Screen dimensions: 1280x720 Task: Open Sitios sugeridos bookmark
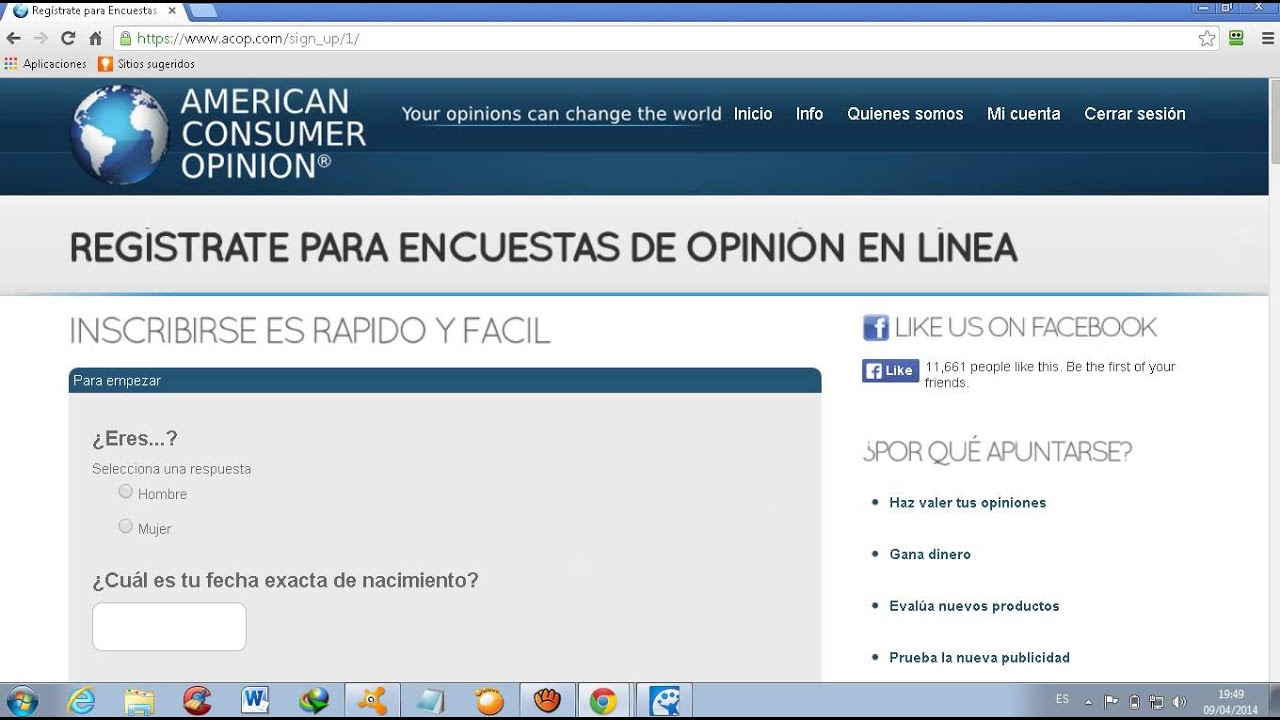146,64
